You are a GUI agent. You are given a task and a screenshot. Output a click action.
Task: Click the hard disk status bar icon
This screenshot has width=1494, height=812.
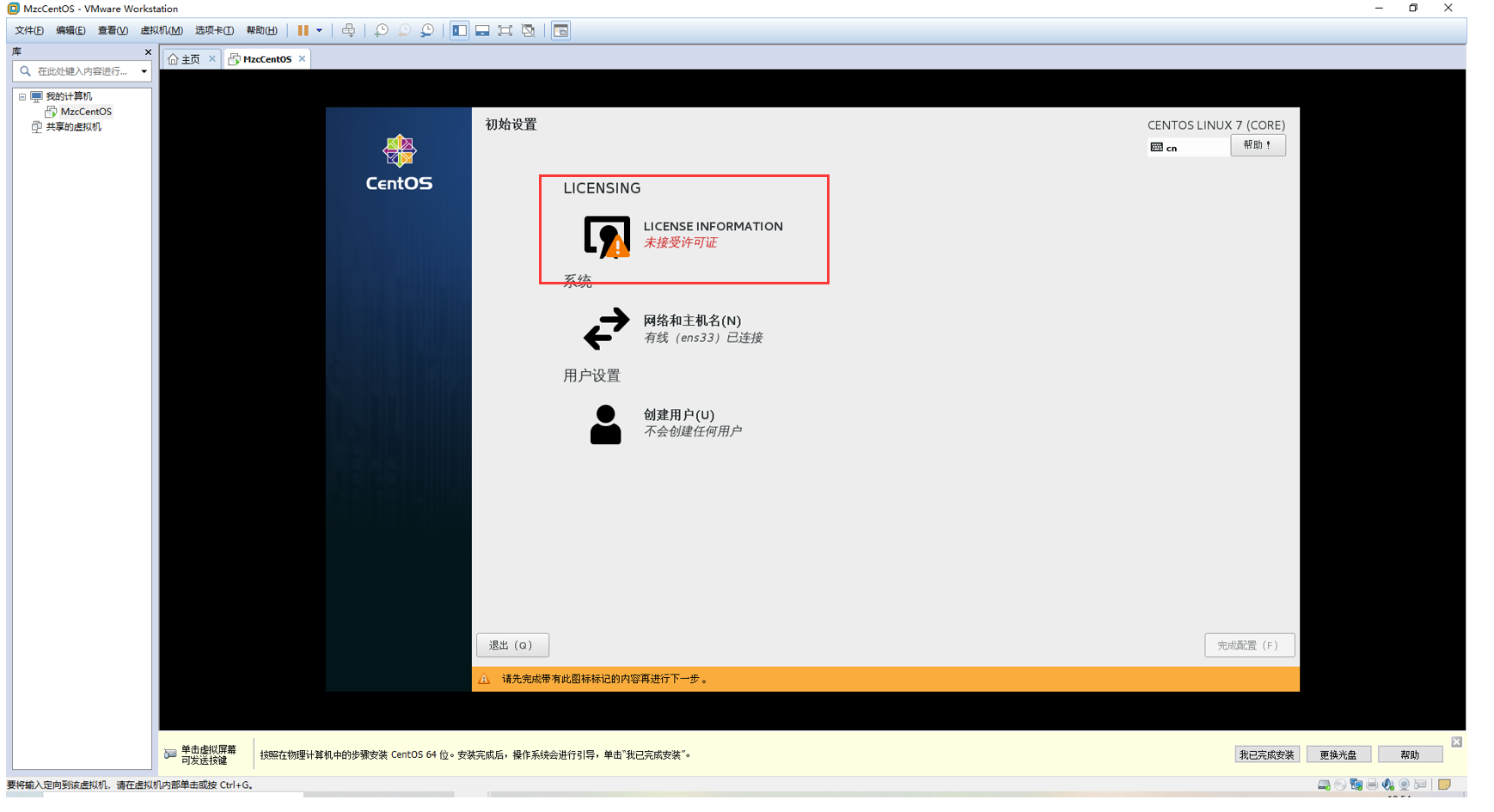click(x=1324, y=785)
